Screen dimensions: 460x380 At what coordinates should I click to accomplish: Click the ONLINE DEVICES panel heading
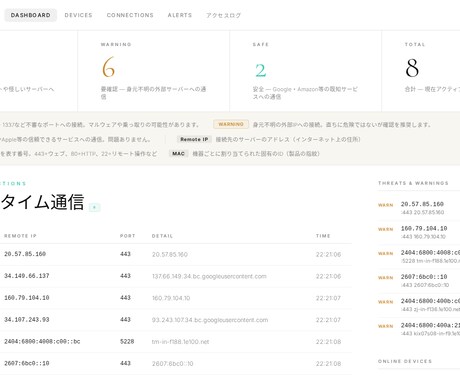(x=405, y=361)
